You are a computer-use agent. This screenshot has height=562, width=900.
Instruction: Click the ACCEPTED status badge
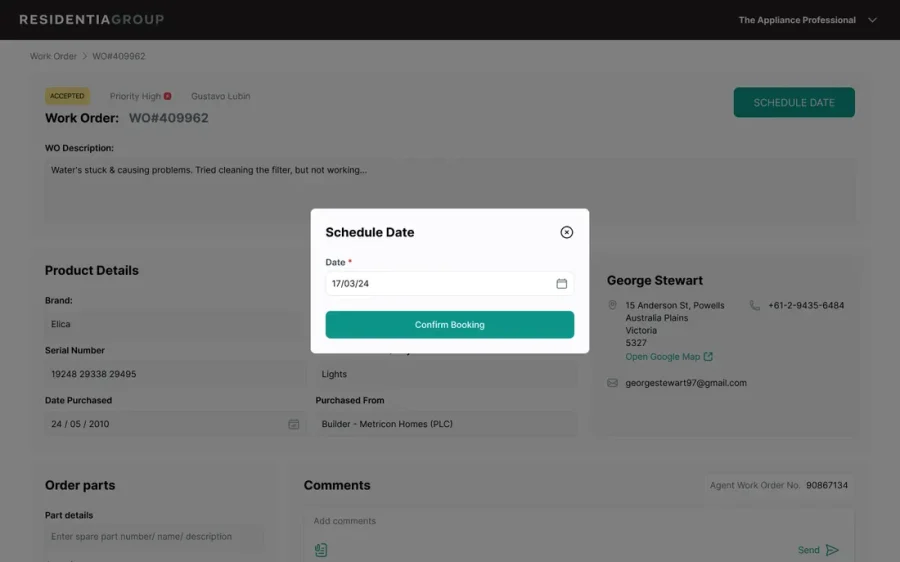[x=67, y=96]
